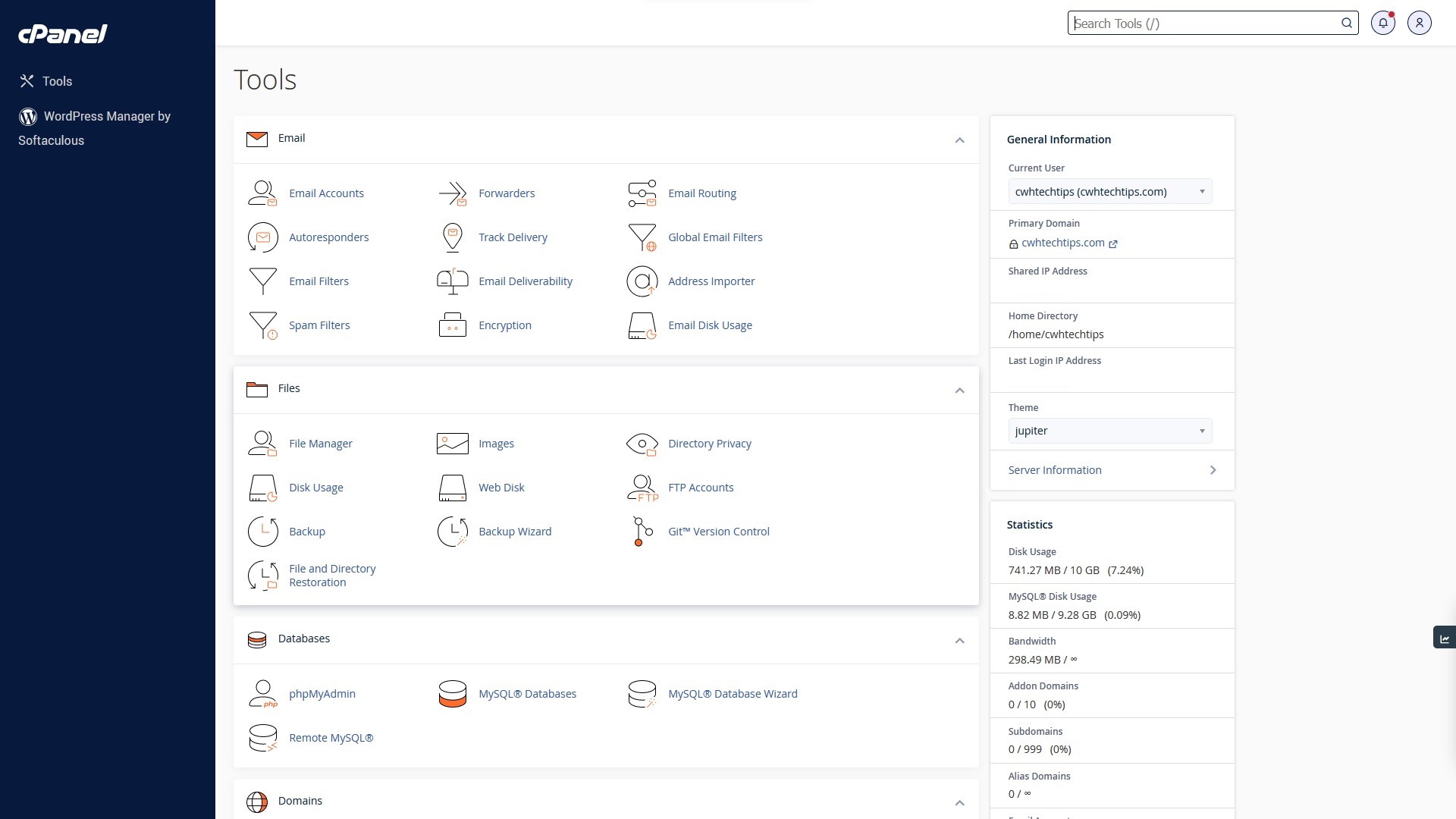The image size is (1456, 819).
Task: Open MySQL Database Wizard
Action: [732, 694]
